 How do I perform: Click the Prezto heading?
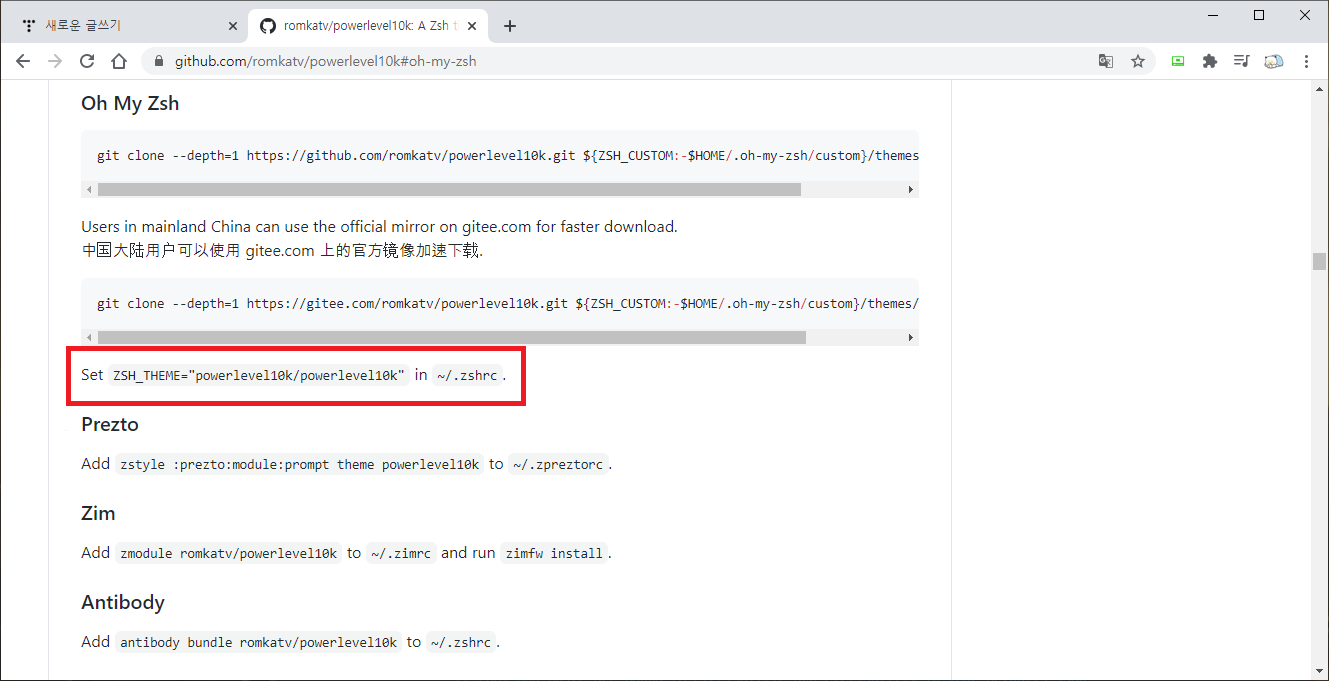[x=110, y=425]
